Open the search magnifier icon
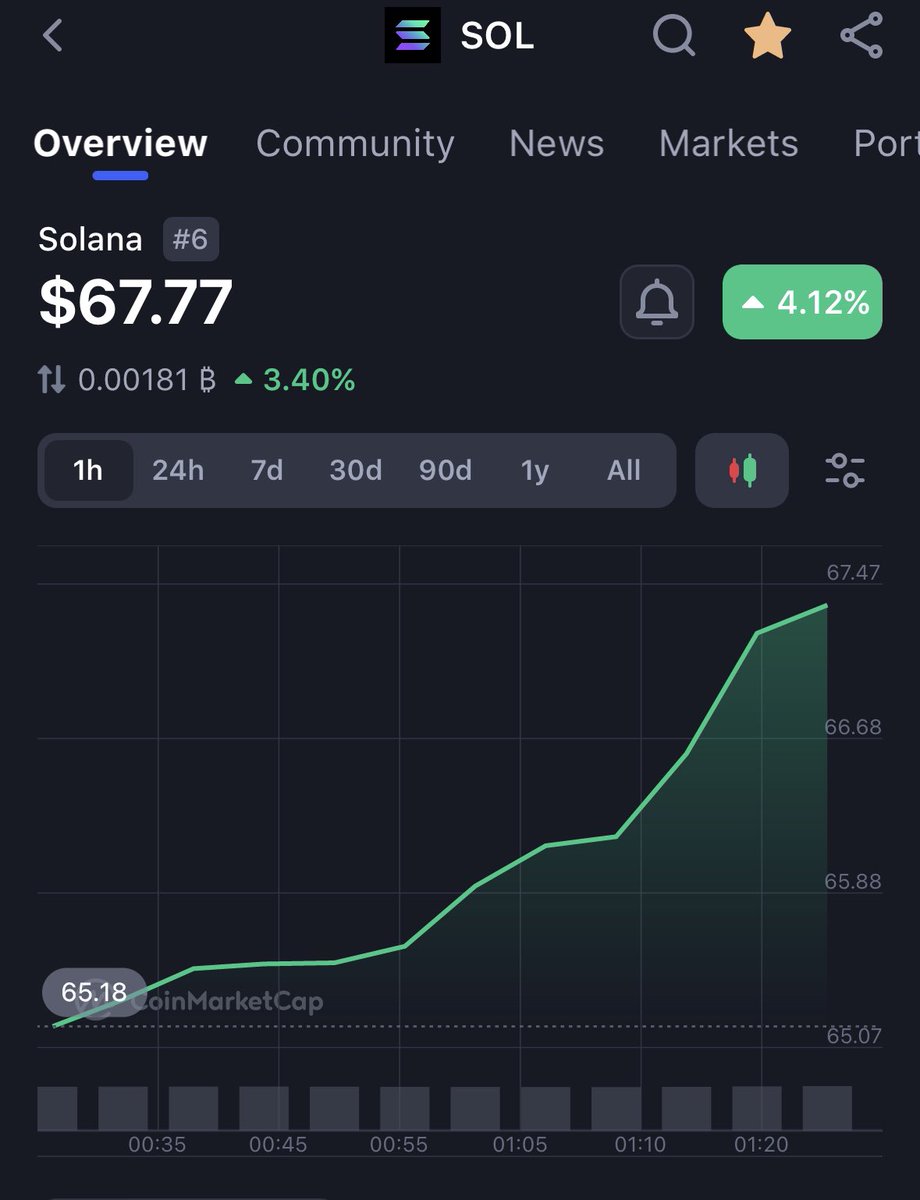920x1200 pixels. pos(674,36)
